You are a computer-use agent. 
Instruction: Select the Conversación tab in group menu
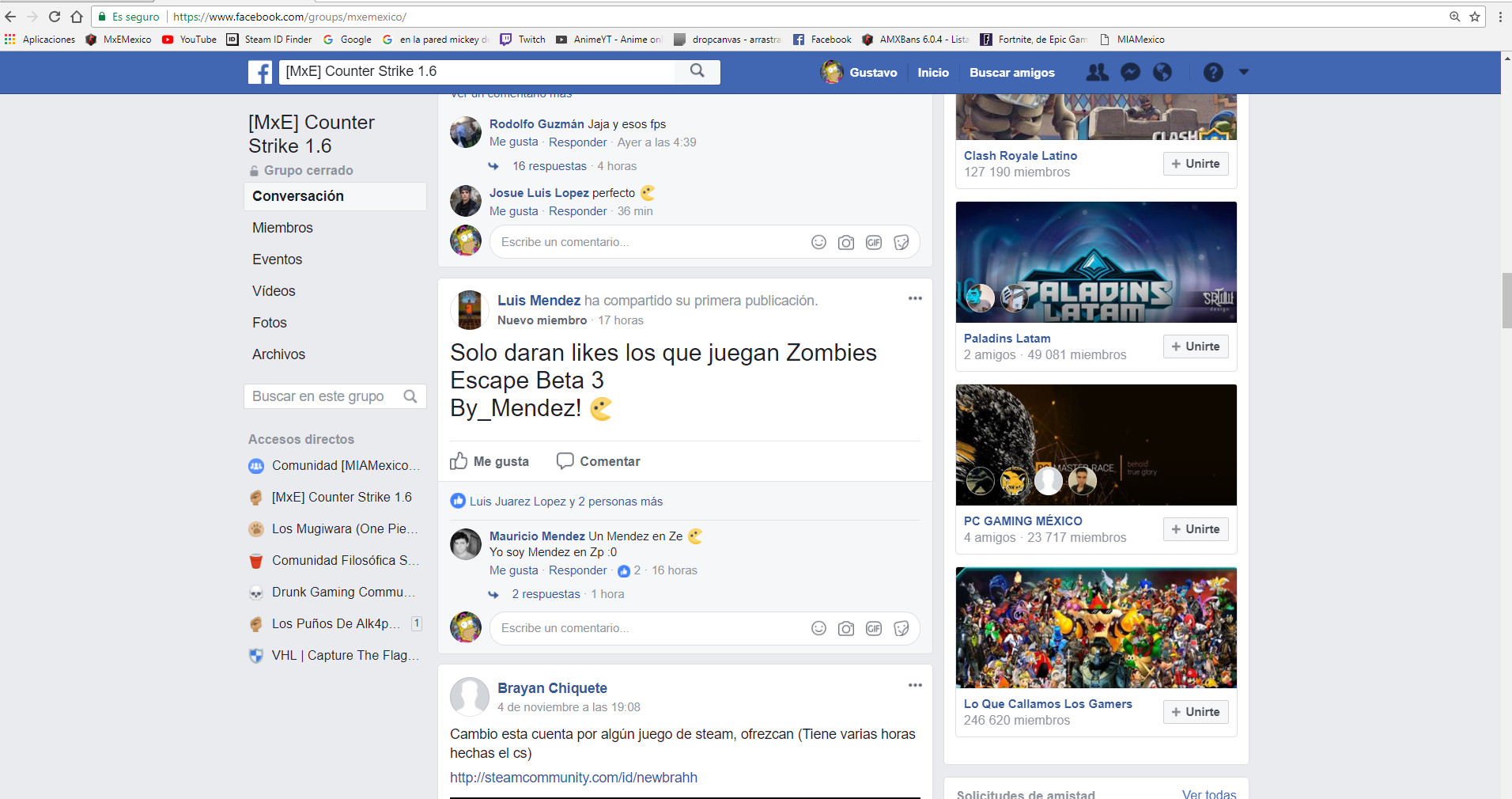(335, 196)
